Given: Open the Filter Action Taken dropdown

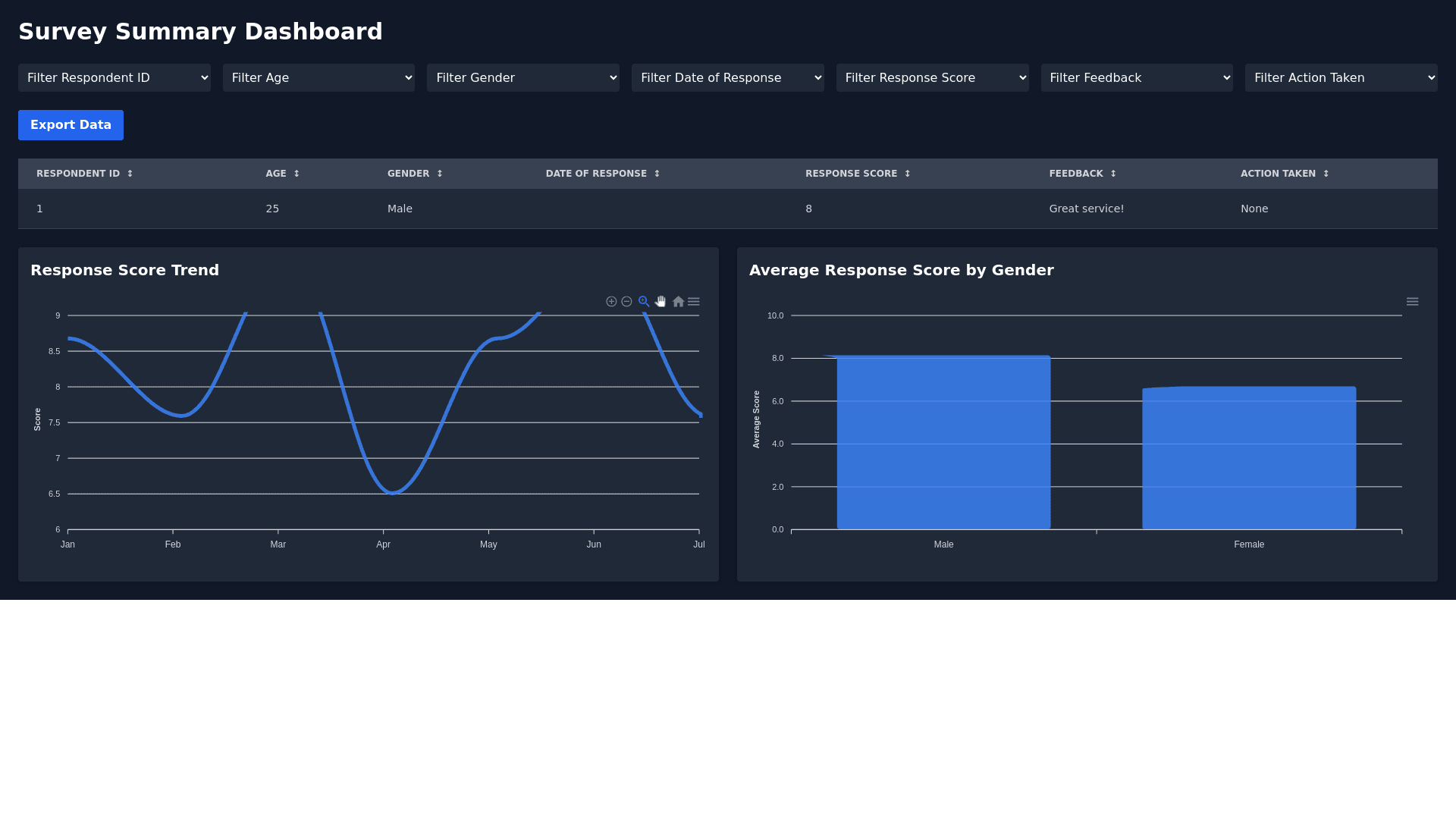Looking at the screenshot, I should click(1341, 78).
